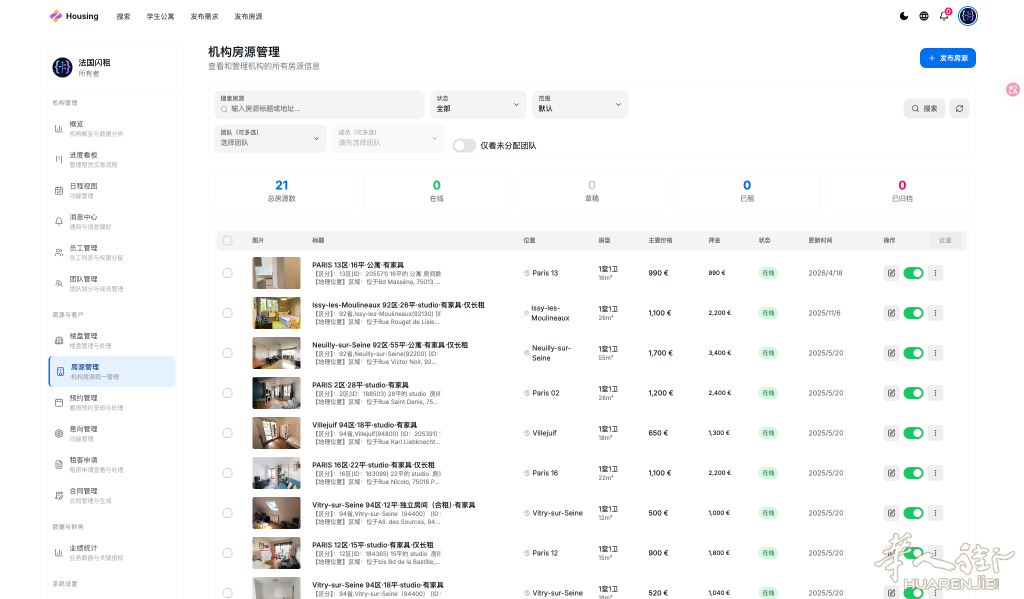Open the 范围 dropdown showing 默认
The height and width of the screenshot is (599, 1024).
pyautogui.click(x=580, y=105)
